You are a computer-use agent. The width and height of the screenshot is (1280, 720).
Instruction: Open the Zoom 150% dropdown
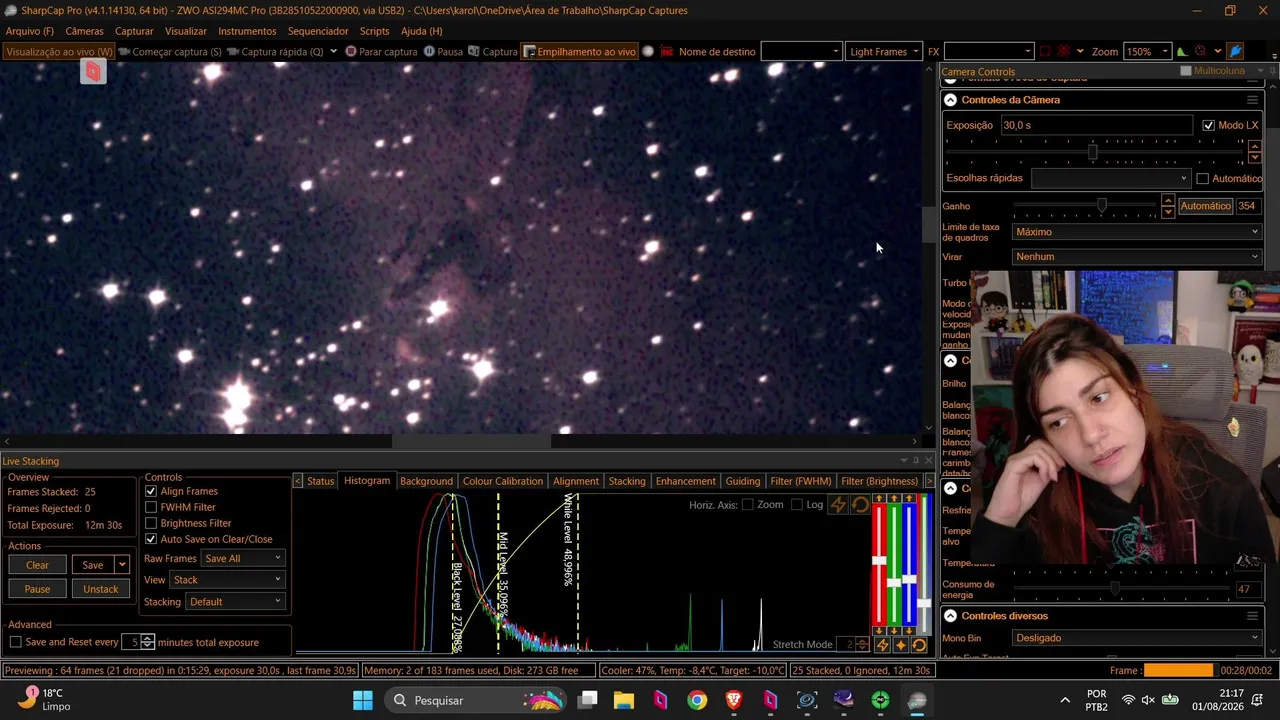pos(1147,51)
